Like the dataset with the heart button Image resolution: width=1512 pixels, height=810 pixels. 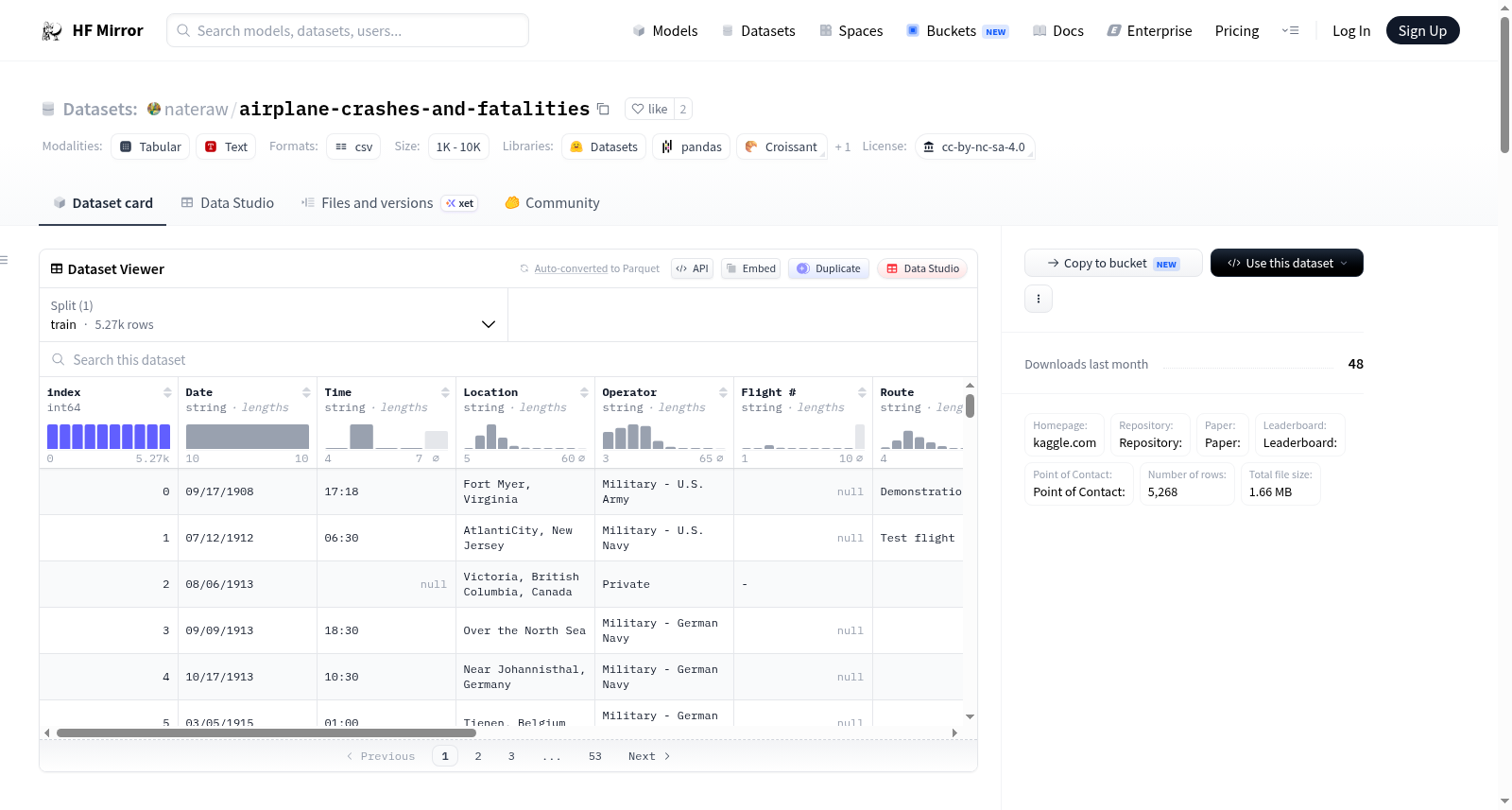649,109
